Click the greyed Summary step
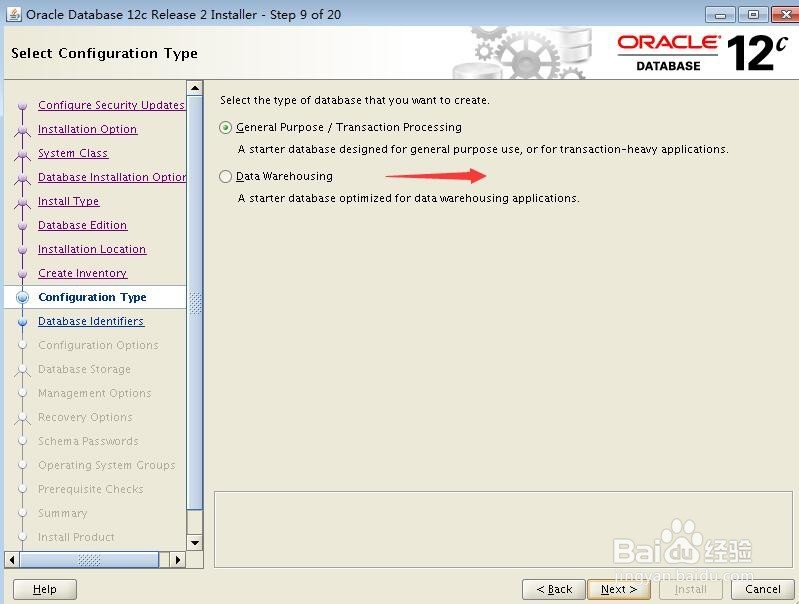The image size is (799, 604). [x=63, y=513]
